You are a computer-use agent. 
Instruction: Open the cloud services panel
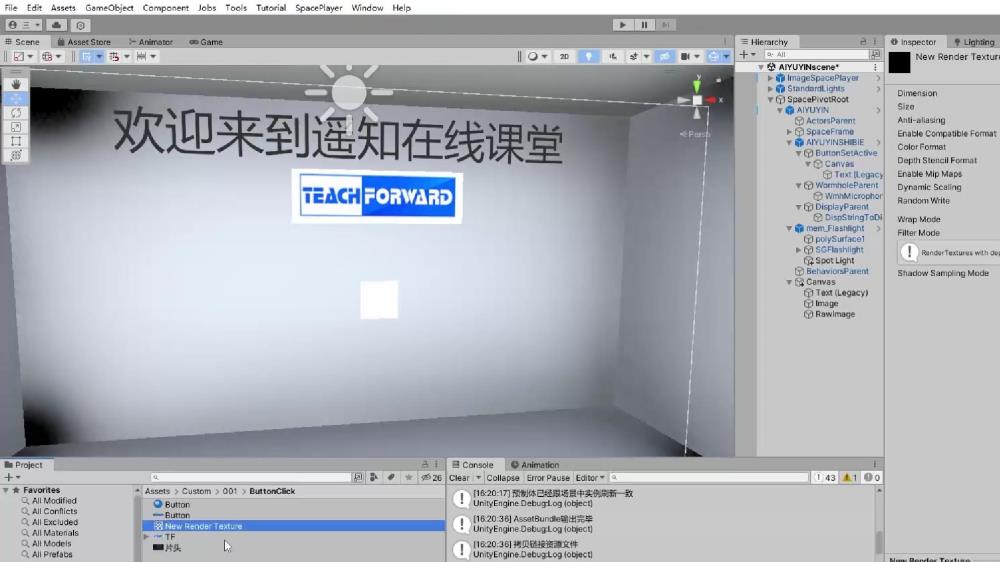click(56, 25)
